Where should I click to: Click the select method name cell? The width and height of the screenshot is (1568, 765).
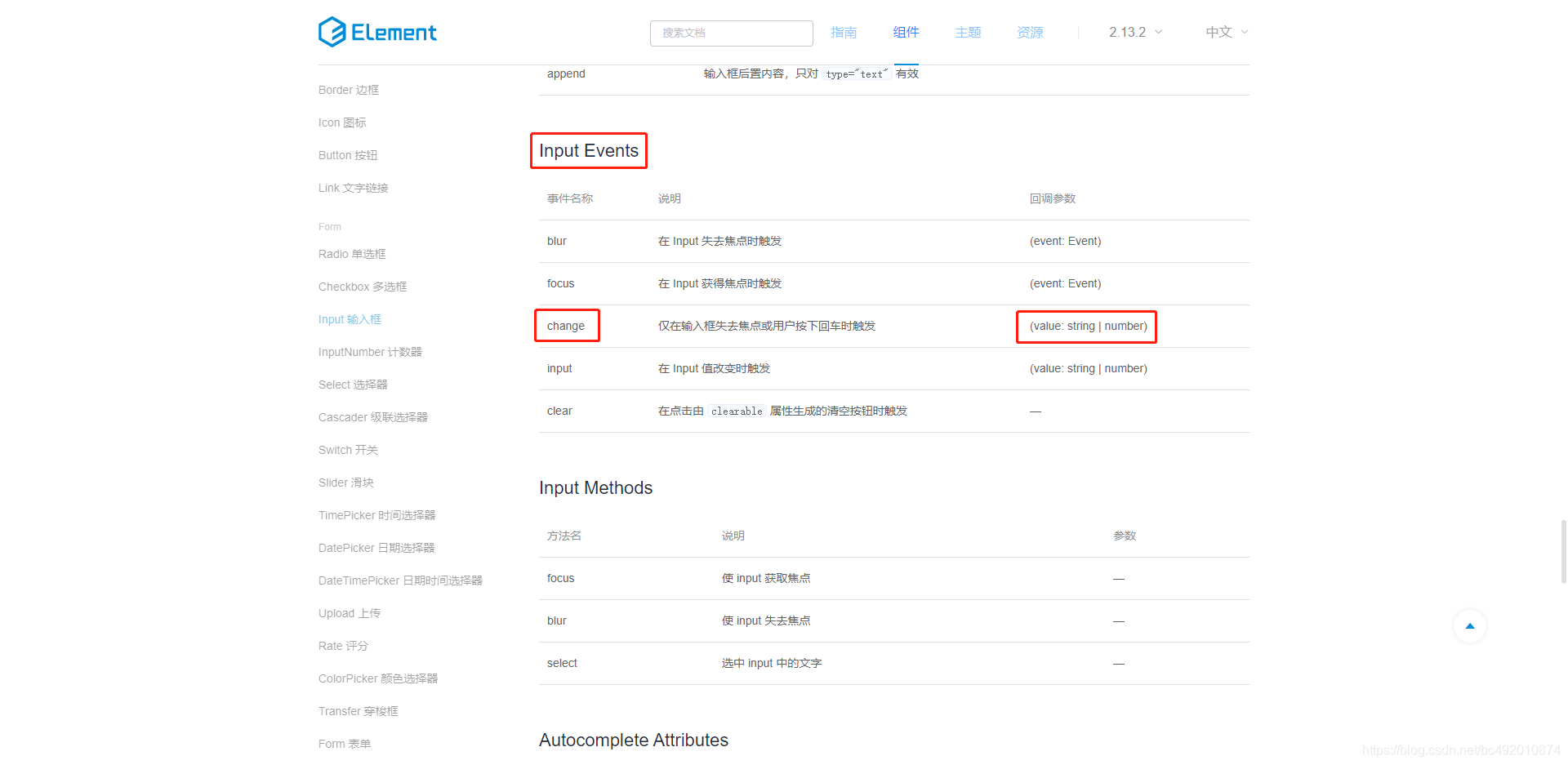[x=562, y=663]
